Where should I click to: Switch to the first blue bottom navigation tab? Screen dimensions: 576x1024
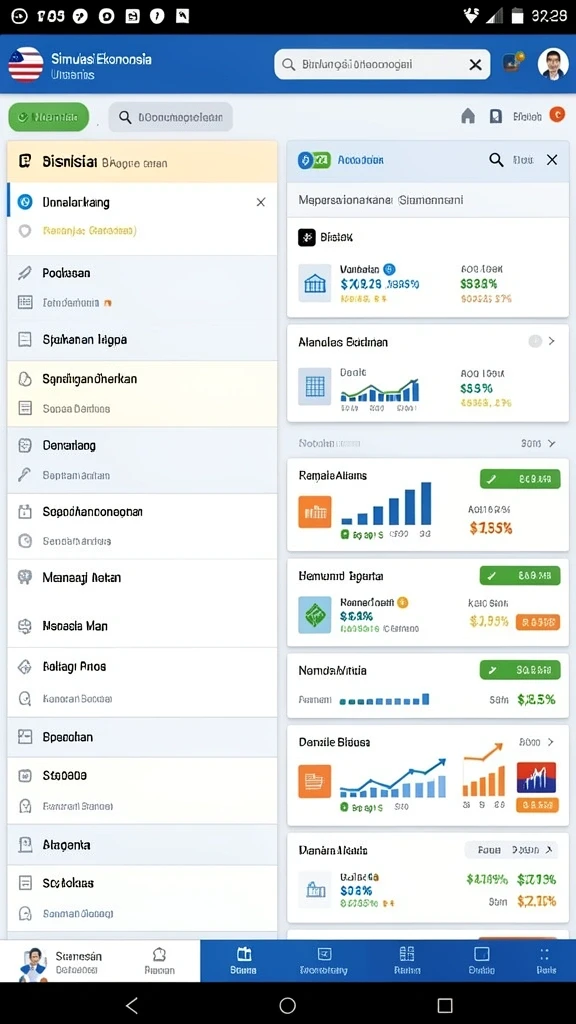pyautogui.click(x=243, y=961)
